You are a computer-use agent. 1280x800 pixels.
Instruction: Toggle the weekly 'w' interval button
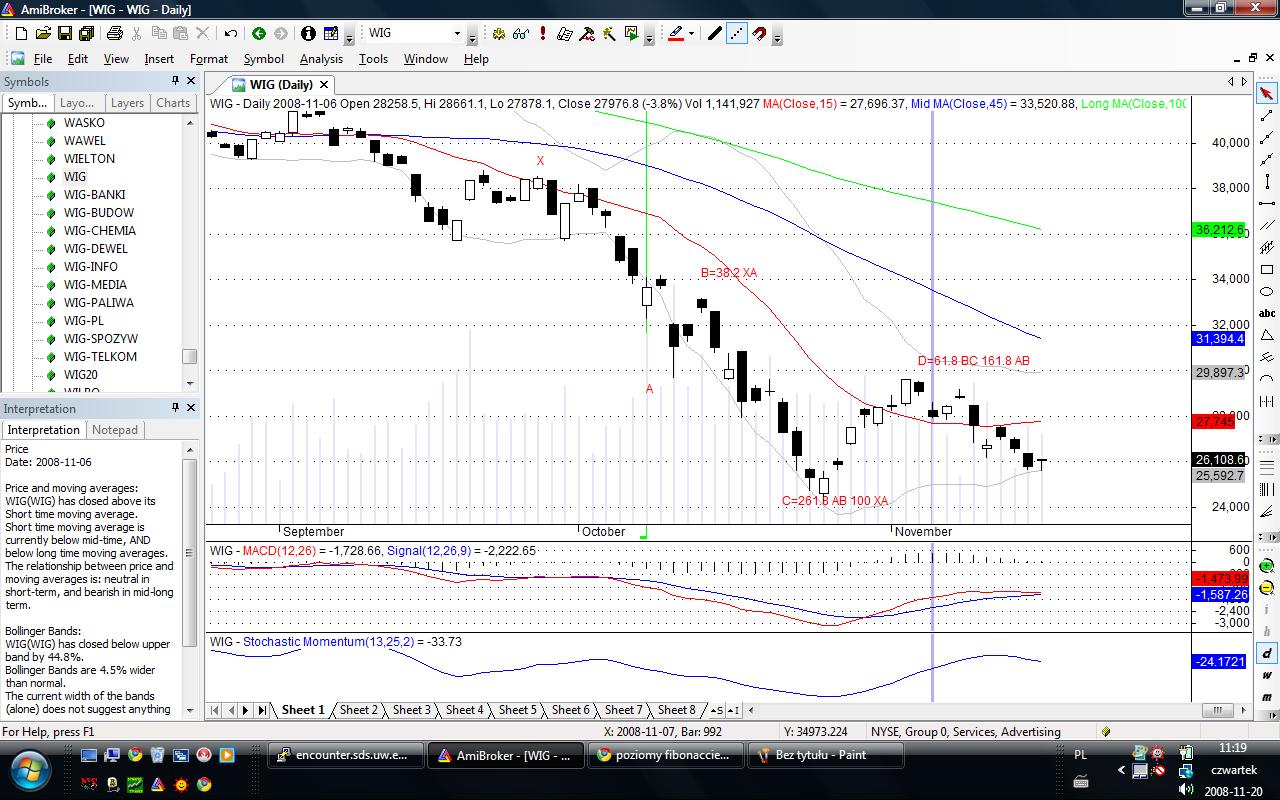coord(1266,675)
